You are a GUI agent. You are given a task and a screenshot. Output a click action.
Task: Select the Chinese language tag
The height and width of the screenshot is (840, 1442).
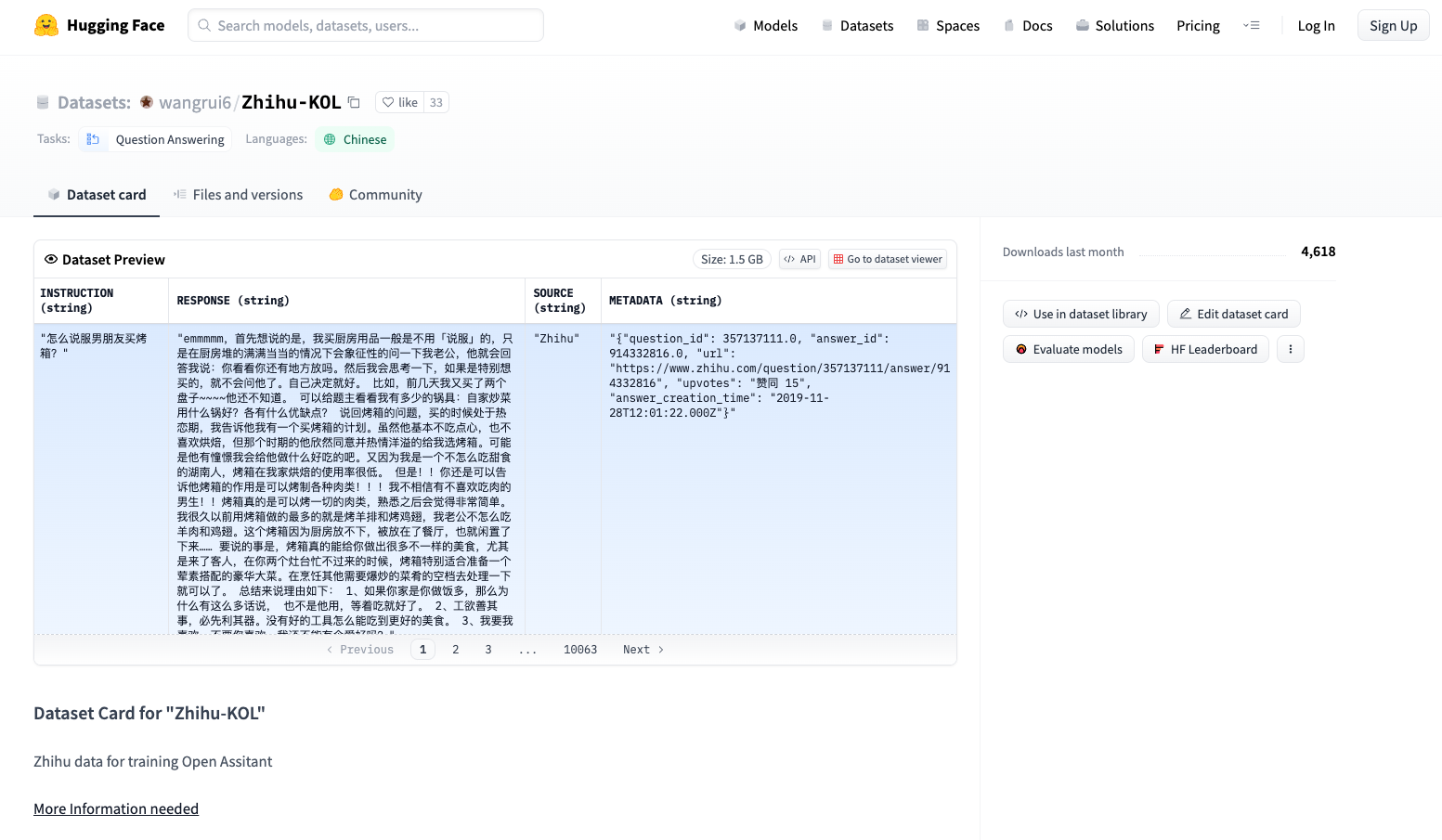click(x=355, y=139)
